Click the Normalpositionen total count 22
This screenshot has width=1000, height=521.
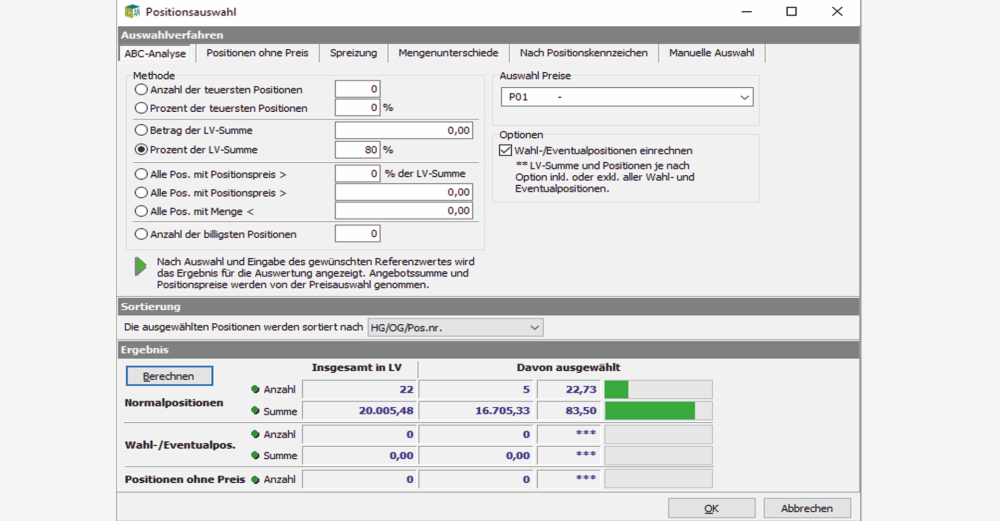(406, 389)
